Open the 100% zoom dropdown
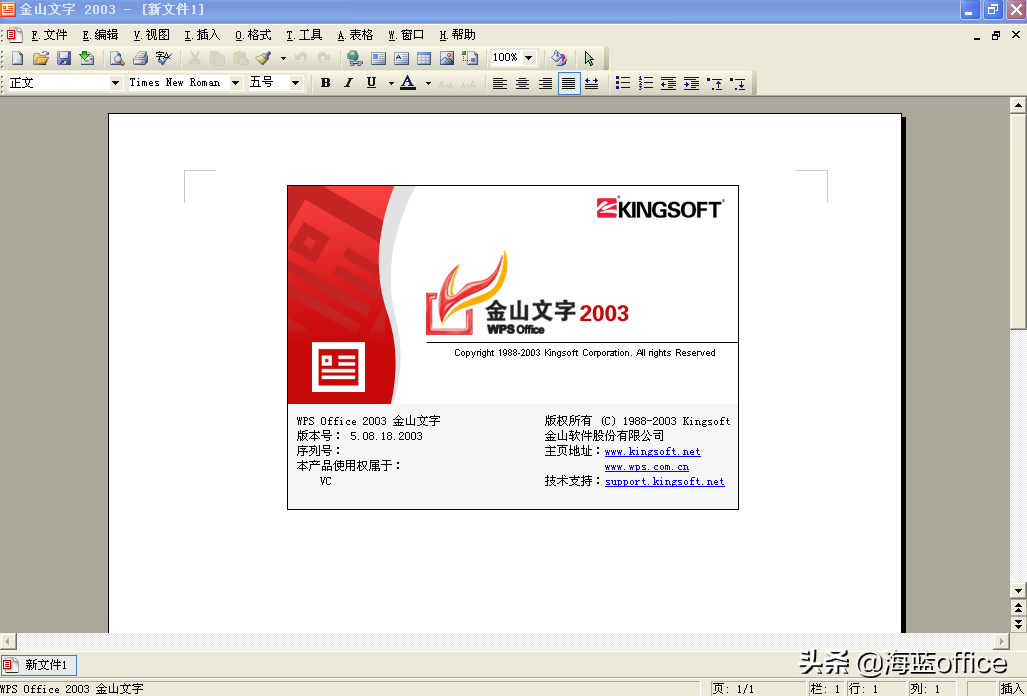Screen dimensions: 1027x696 (x=529, y=58)
